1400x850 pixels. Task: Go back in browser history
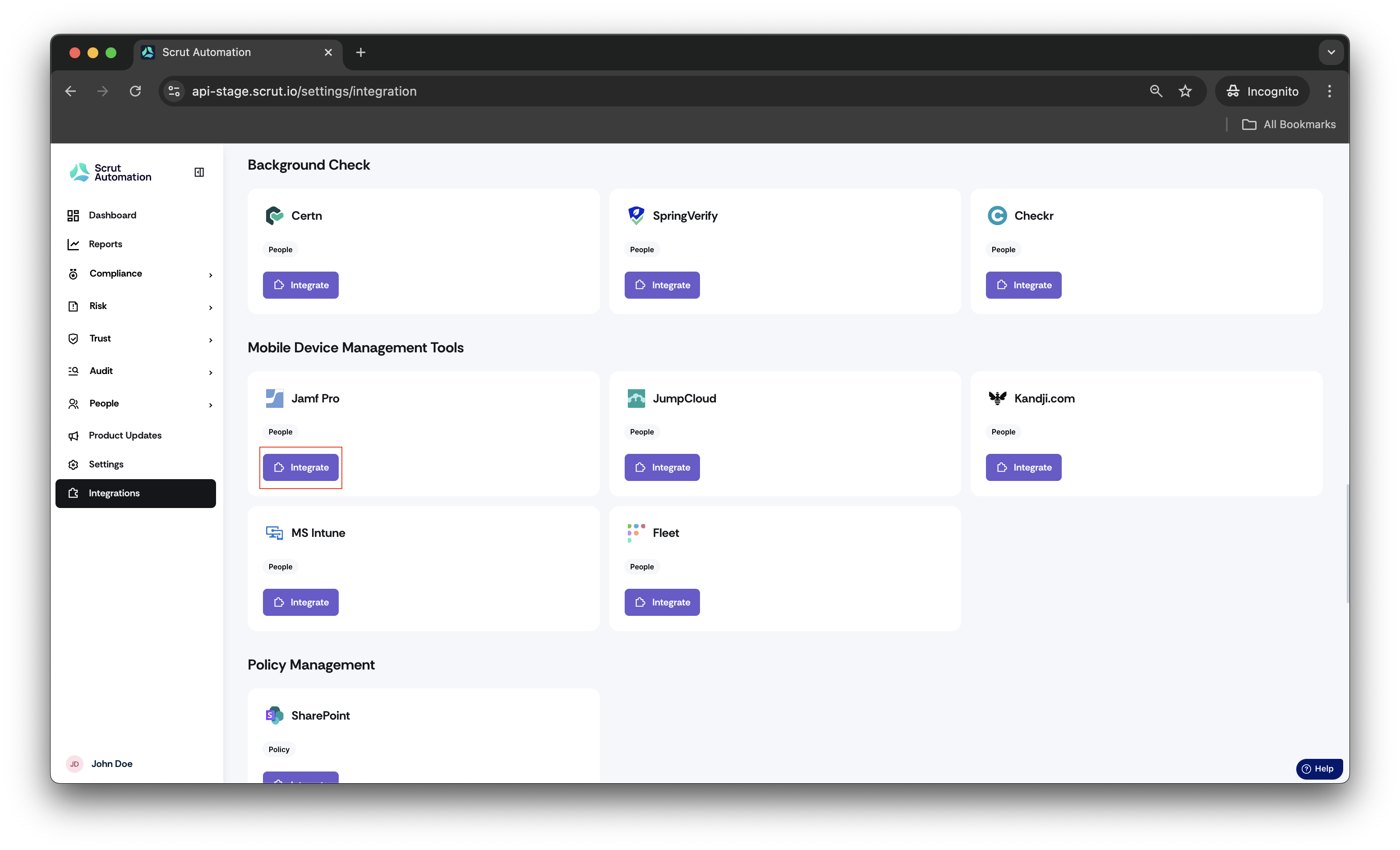(x=70, y=92)
